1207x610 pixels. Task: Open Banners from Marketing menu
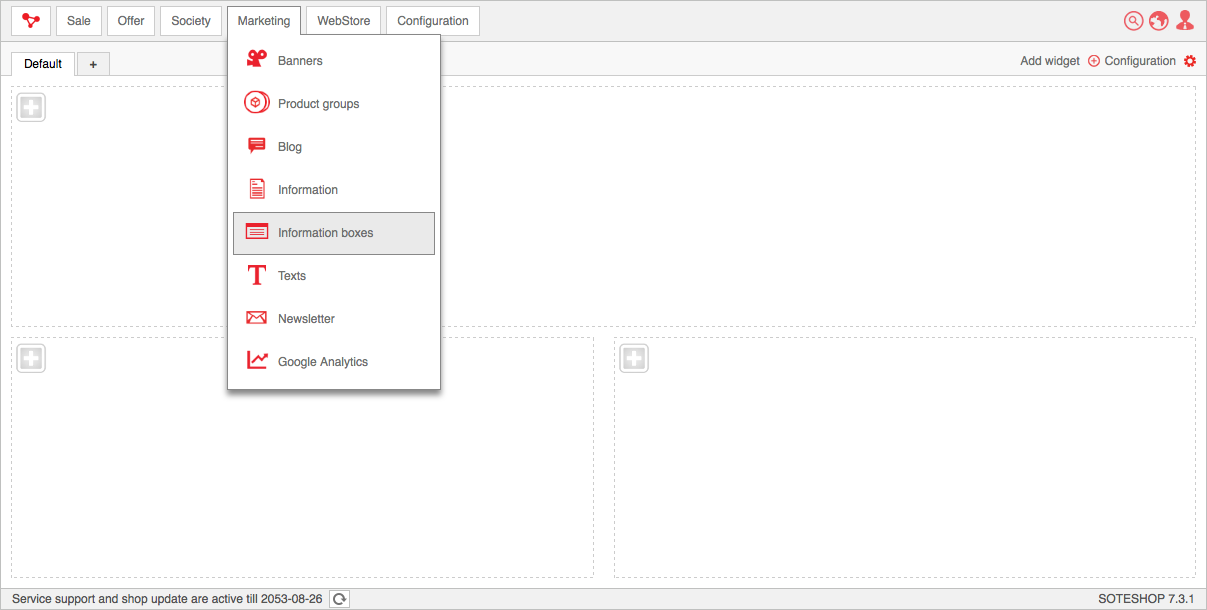tap(300, 61)
